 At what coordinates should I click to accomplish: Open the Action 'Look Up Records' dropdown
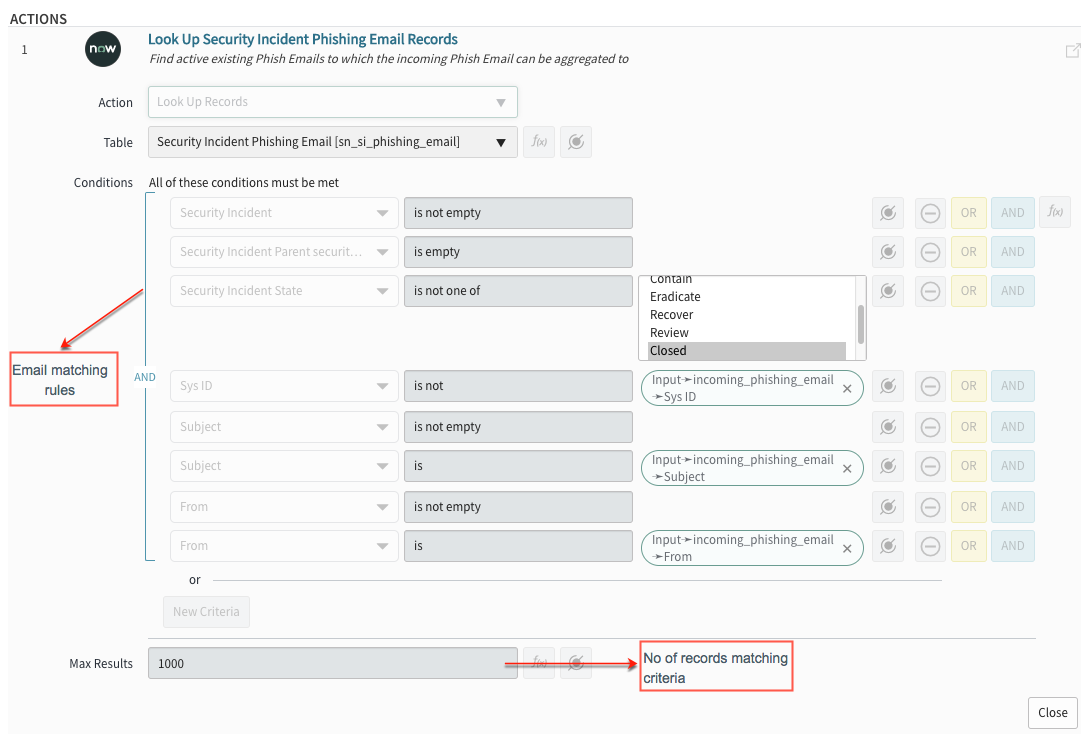tap(332, 102)
